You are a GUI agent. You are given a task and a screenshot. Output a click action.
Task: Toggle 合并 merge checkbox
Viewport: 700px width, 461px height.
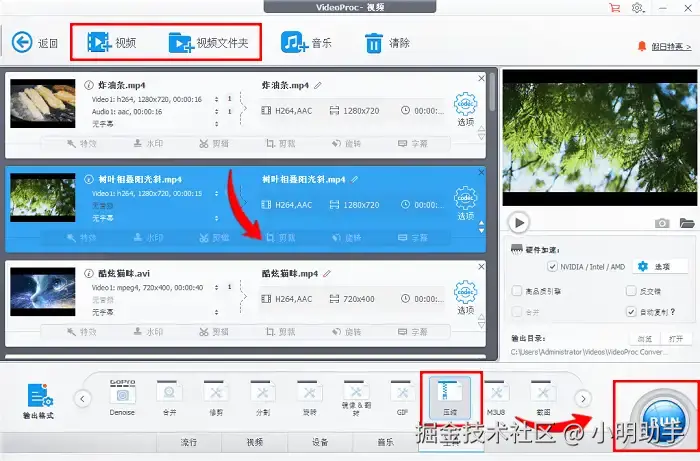click(517, 311)
